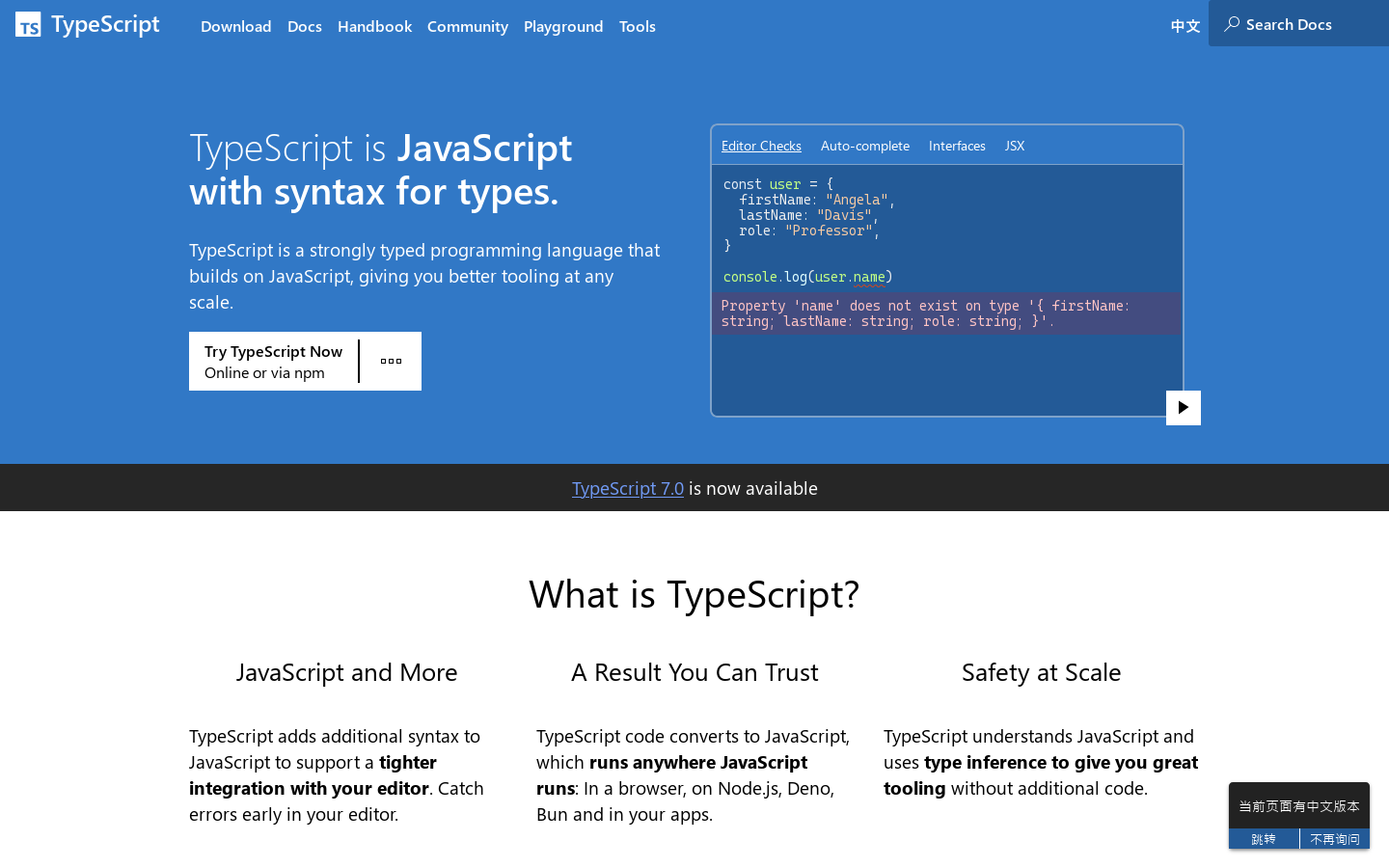Open the Tools menu item
Image resolution: width=1389 pixels, height=868 pixels.
(x=638, y=26)
